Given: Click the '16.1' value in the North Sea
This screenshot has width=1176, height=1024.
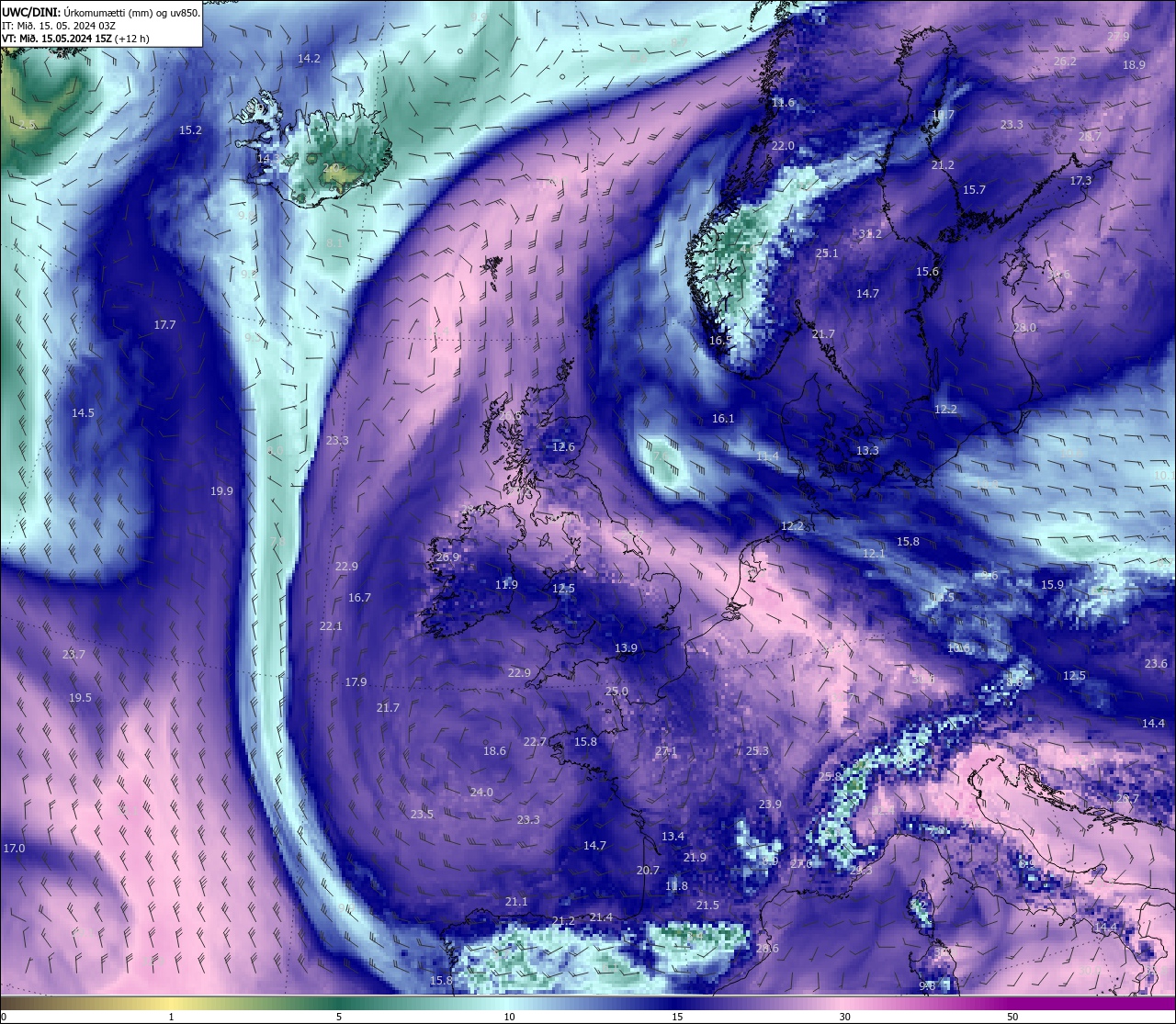Looking at the screenshot, I should 723,419.
